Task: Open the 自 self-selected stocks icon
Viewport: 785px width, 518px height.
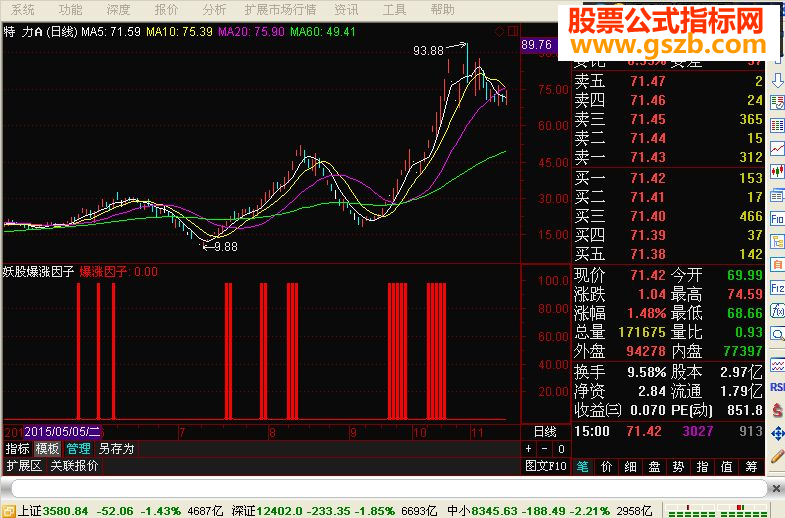Action: [x=777, y=264]
